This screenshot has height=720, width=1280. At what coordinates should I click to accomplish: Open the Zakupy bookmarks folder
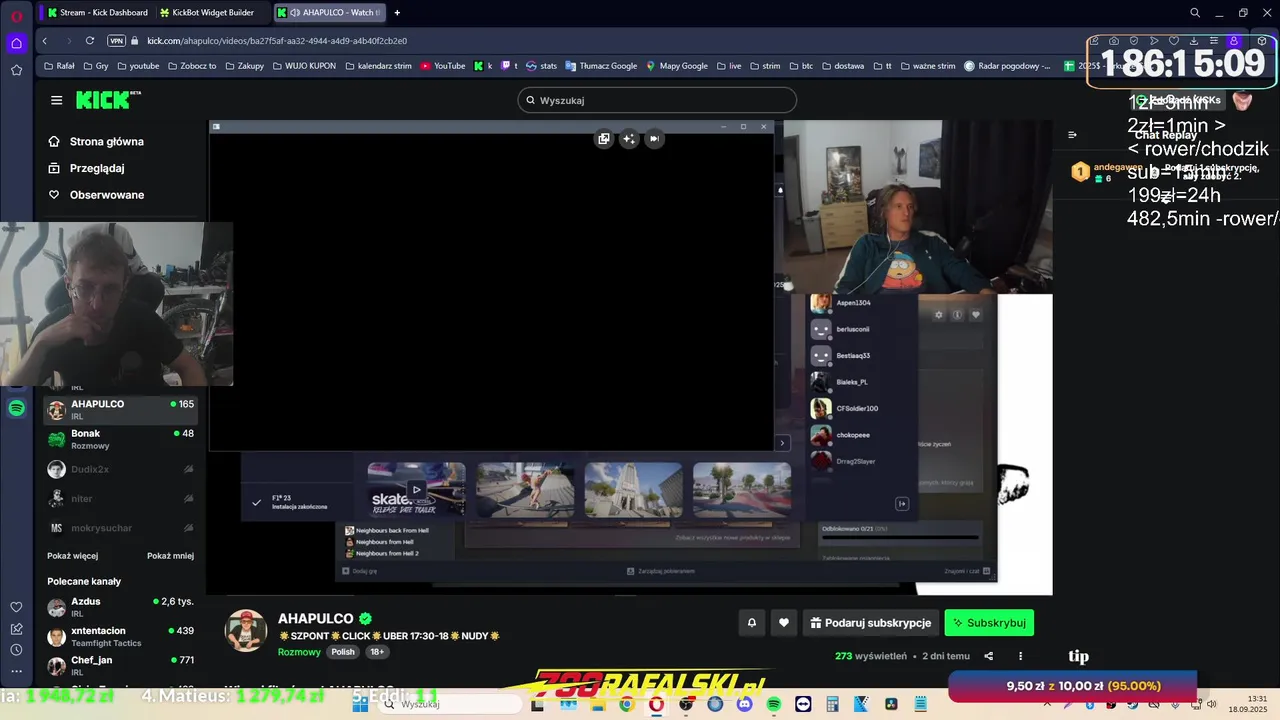click(245, 66)
